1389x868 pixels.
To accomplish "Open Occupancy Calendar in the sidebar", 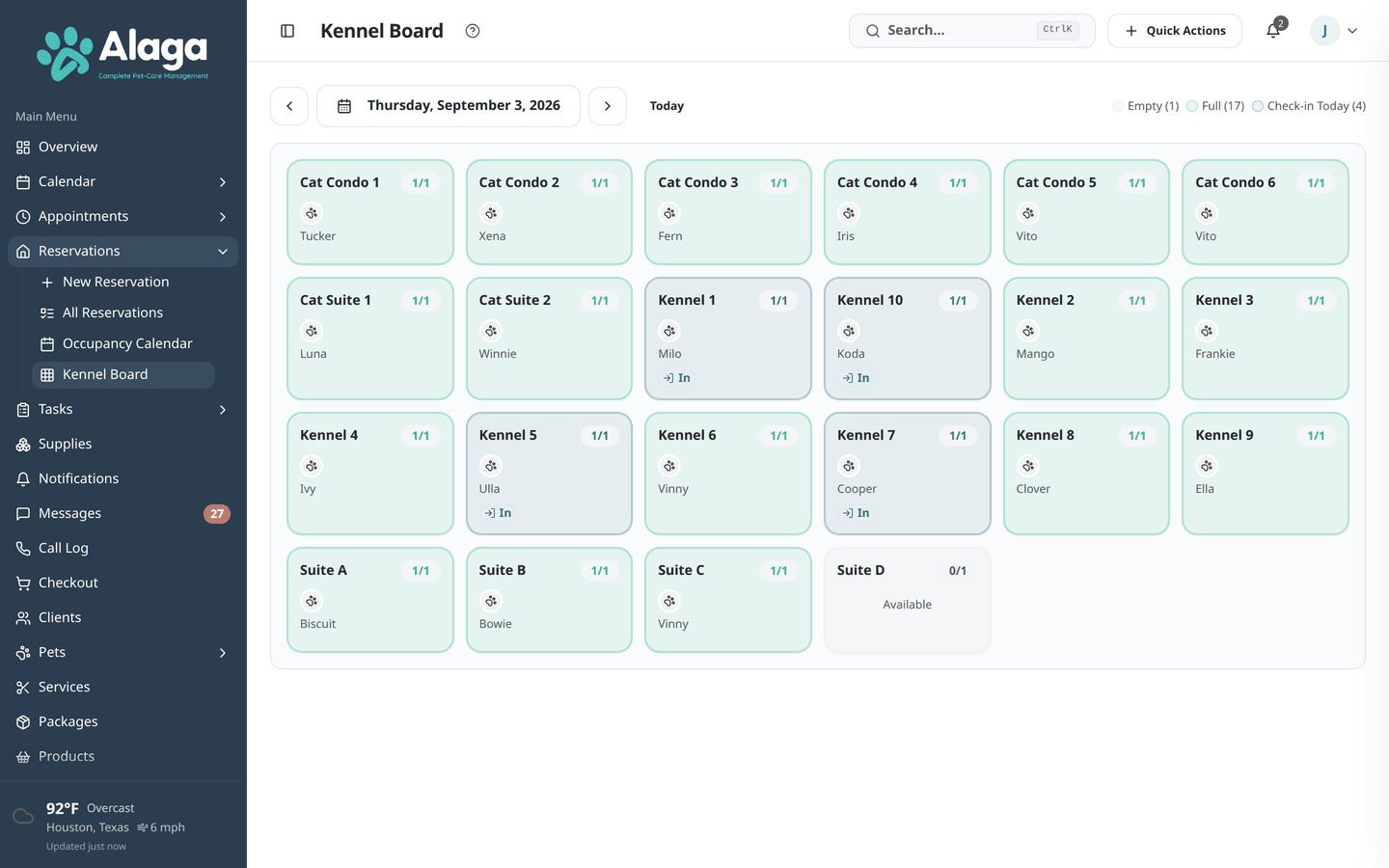I will pos(123,344).
